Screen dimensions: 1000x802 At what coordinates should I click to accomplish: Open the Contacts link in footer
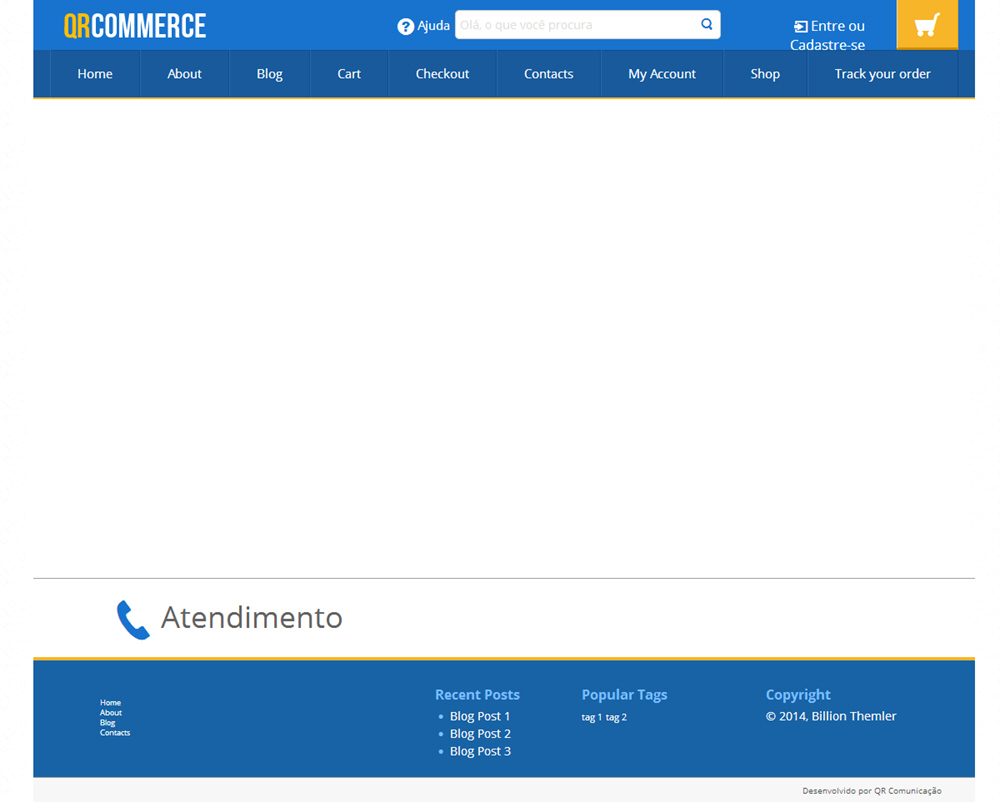[115, 733]
